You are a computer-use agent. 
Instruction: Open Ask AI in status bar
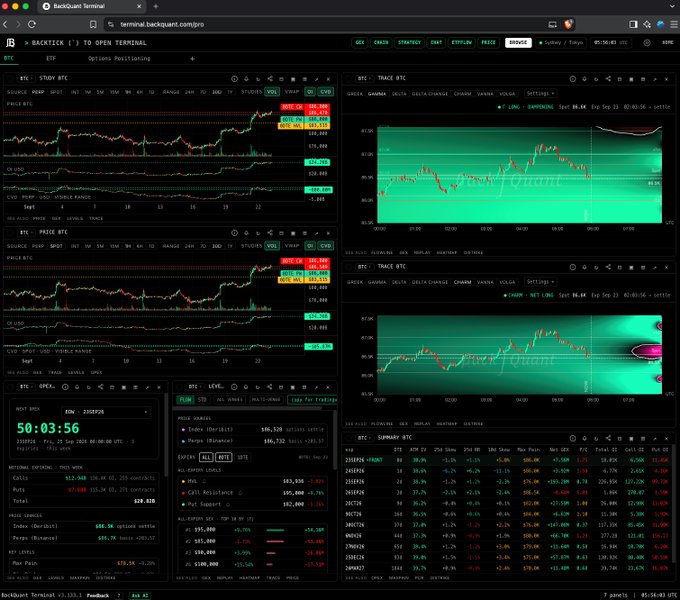tap(140, 596)
